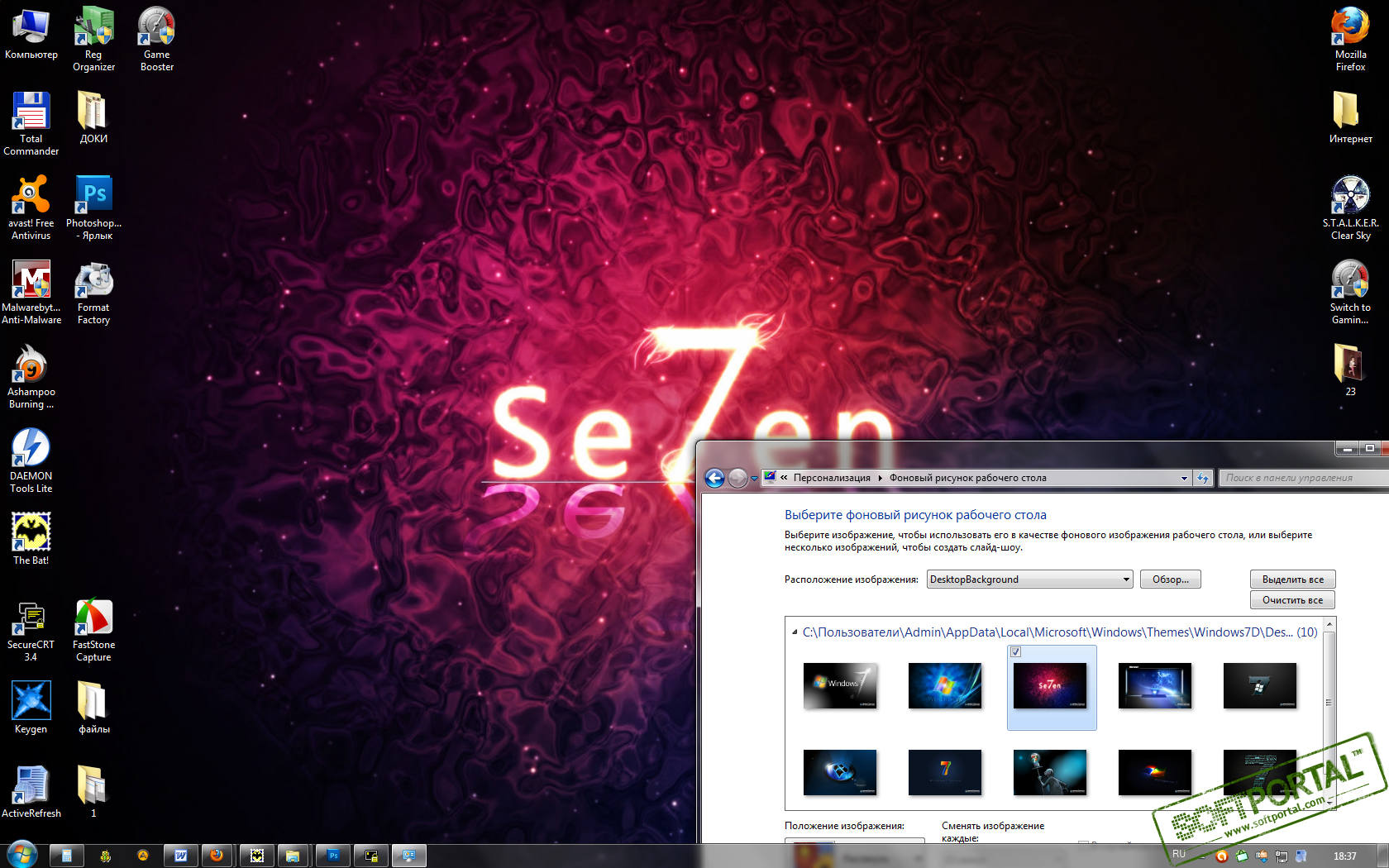The image size is (1389, 868).
Task: Click the avast orange tray icon
Action: 1221,856
